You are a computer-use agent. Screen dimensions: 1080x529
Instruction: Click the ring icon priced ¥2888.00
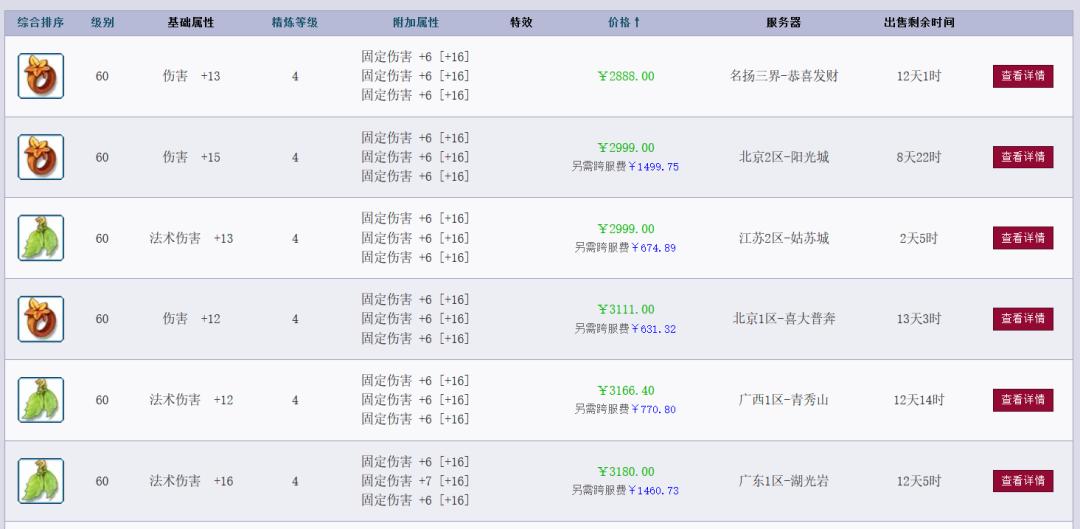point(41,76)
